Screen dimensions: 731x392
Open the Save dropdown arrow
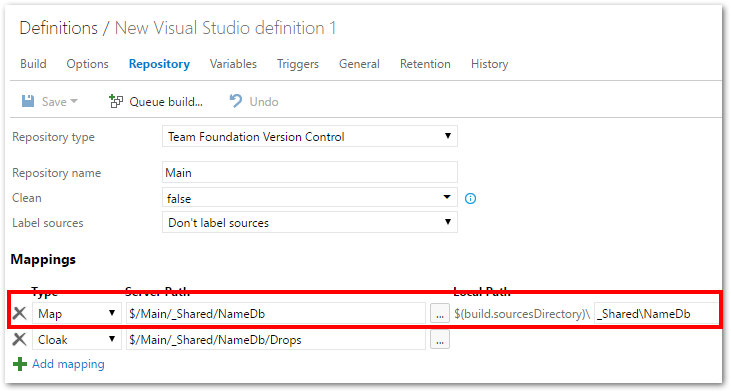74,101
